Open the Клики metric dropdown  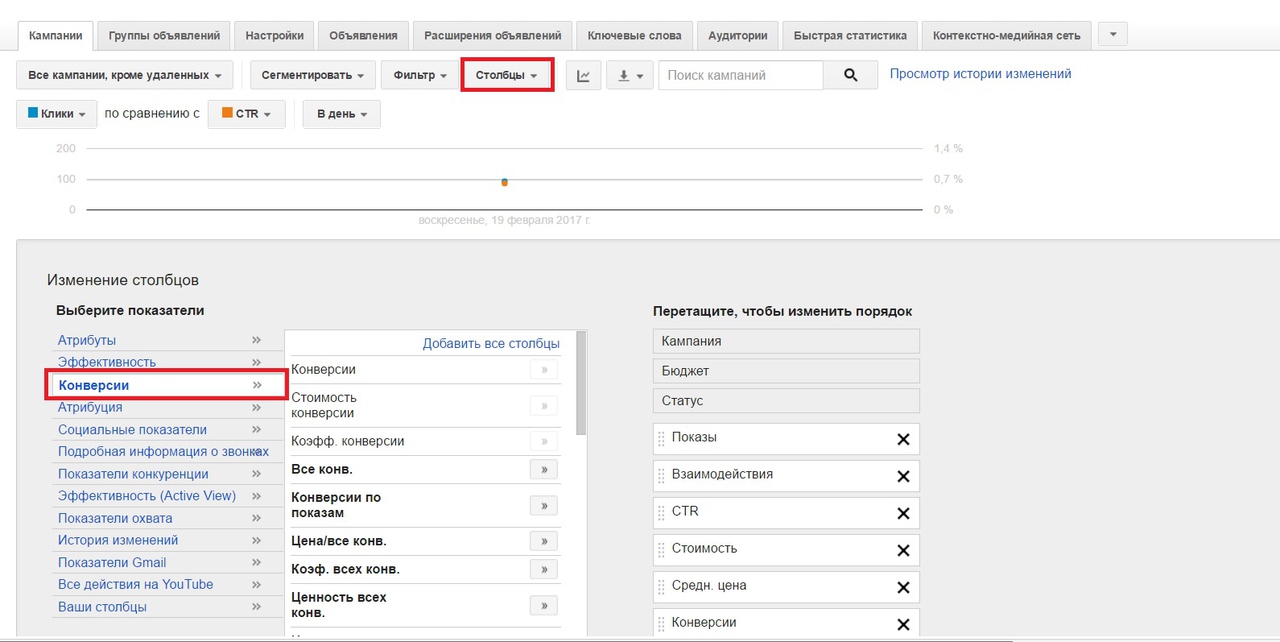tap(57, 114)
